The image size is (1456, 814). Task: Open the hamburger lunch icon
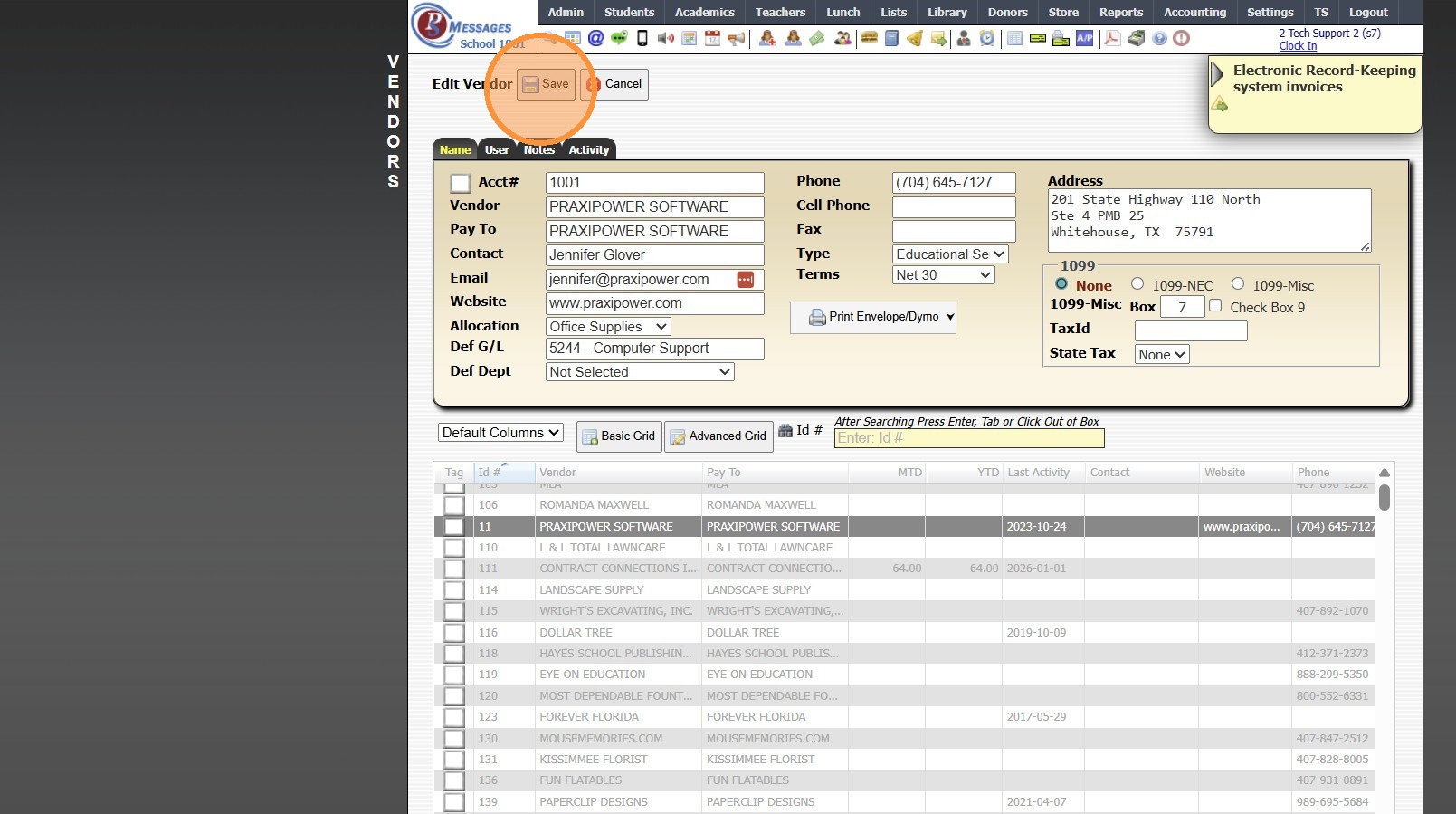coord(869,38)
